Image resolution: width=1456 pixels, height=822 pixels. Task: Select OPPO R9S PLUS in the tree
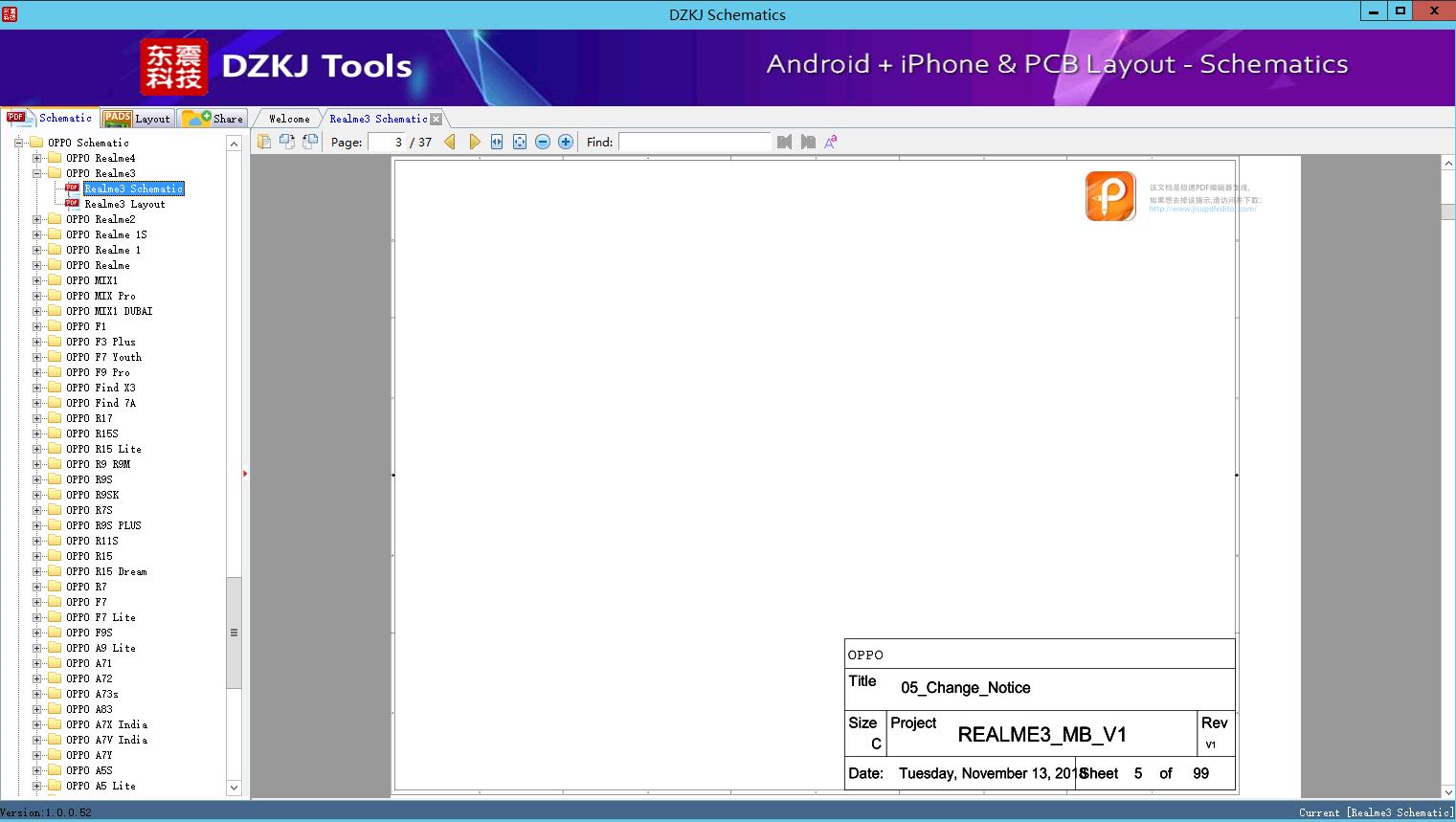tap(103, 525)
